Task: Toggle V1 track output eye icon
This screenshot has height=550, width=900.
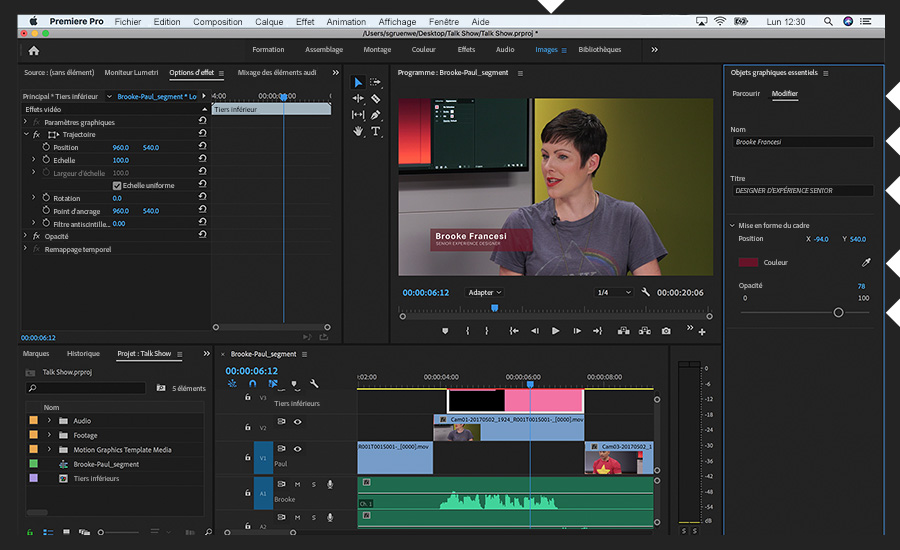Action: point(297,450)
